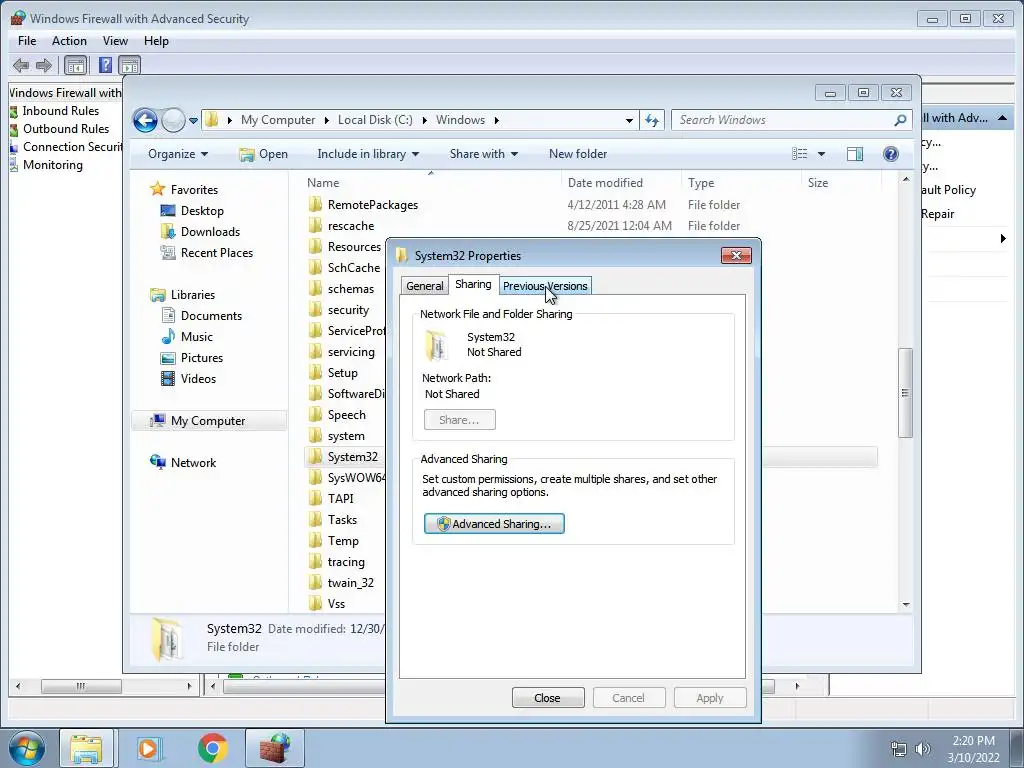1024x768 pixels.
Task: Collapse the Actions header arrow in Firewall pane
Action: point(1002,118)
